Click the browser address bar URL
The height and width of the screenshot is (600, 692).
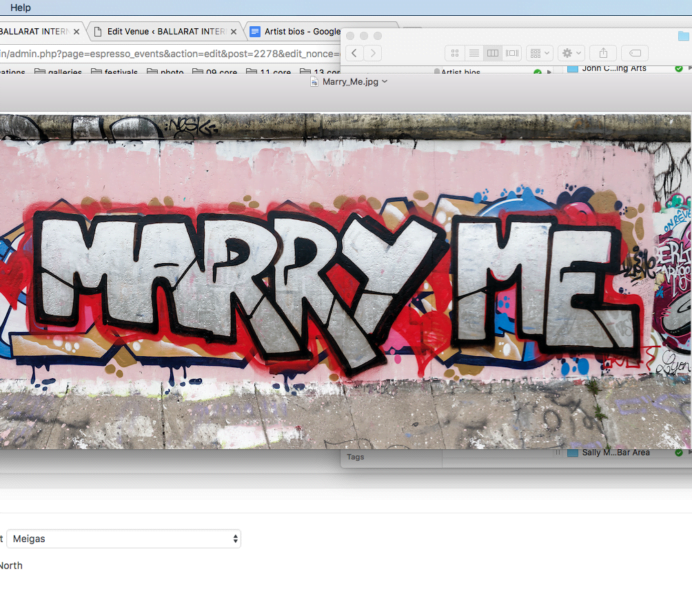(170, 53)
